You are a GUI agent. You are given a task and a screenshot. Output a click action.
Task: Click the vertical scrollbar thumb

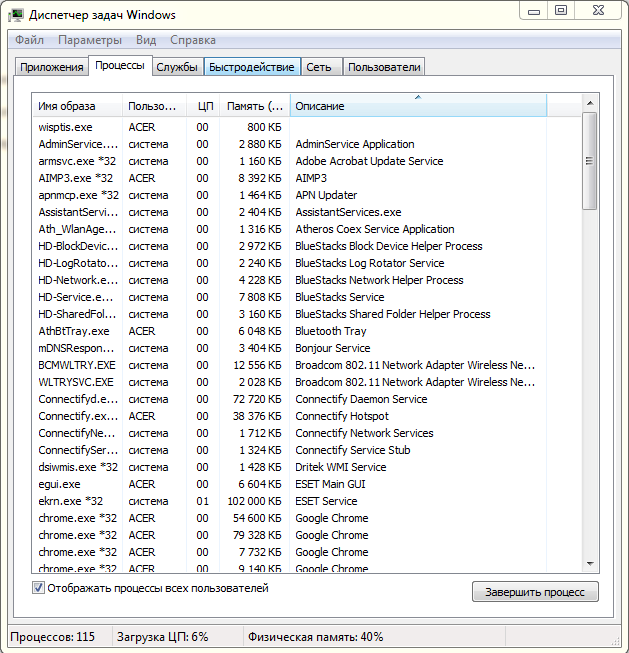click(x=590, y=161)
